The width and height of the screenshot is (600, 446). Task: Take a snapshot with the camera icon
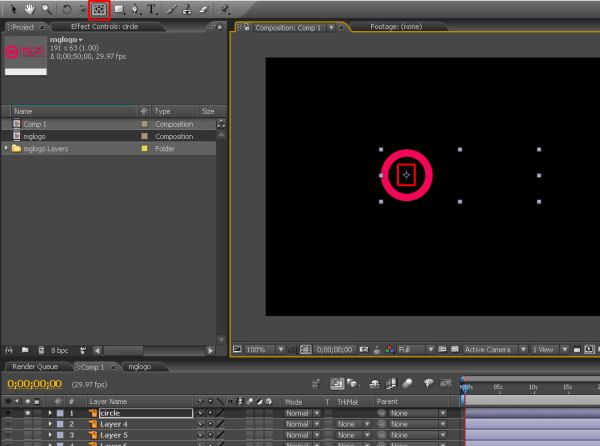tap(364, 350)
